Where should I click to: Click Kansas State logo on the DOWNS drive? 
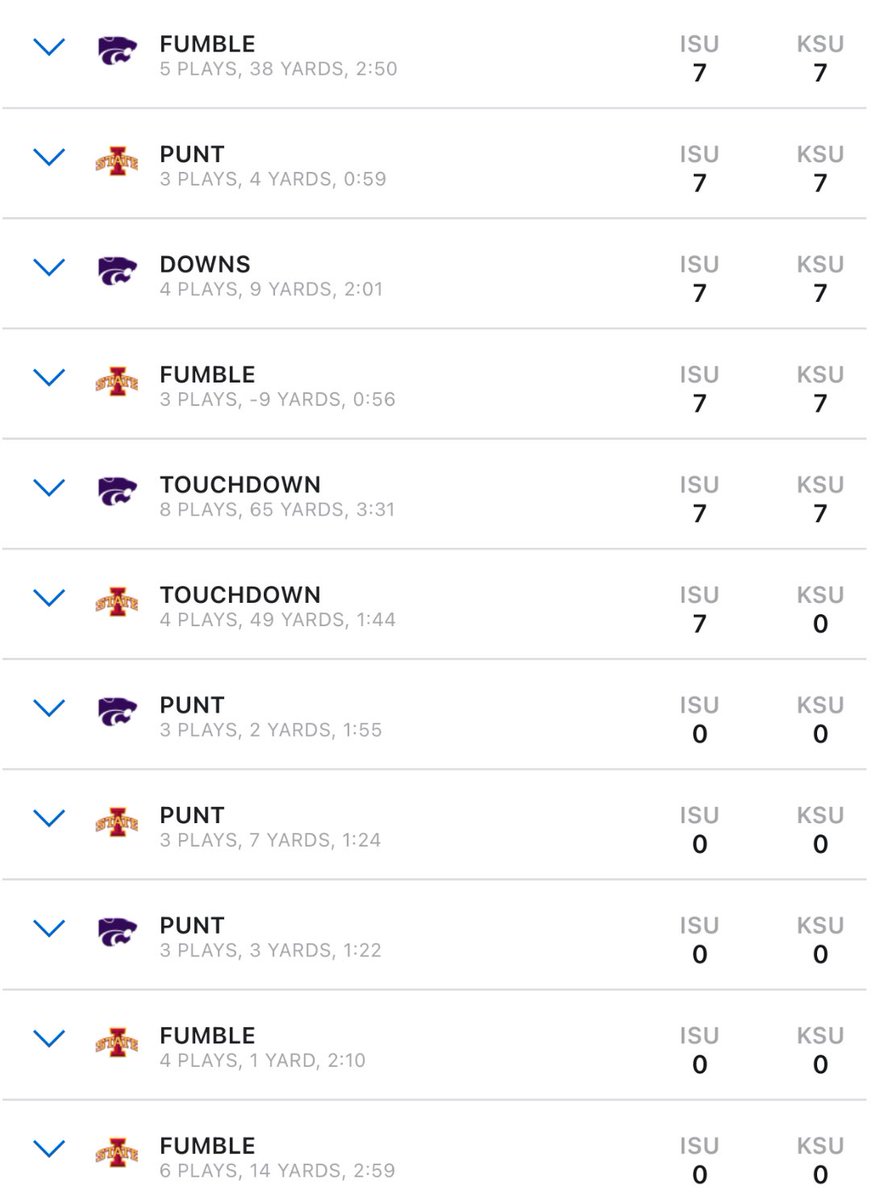(117, 270)
